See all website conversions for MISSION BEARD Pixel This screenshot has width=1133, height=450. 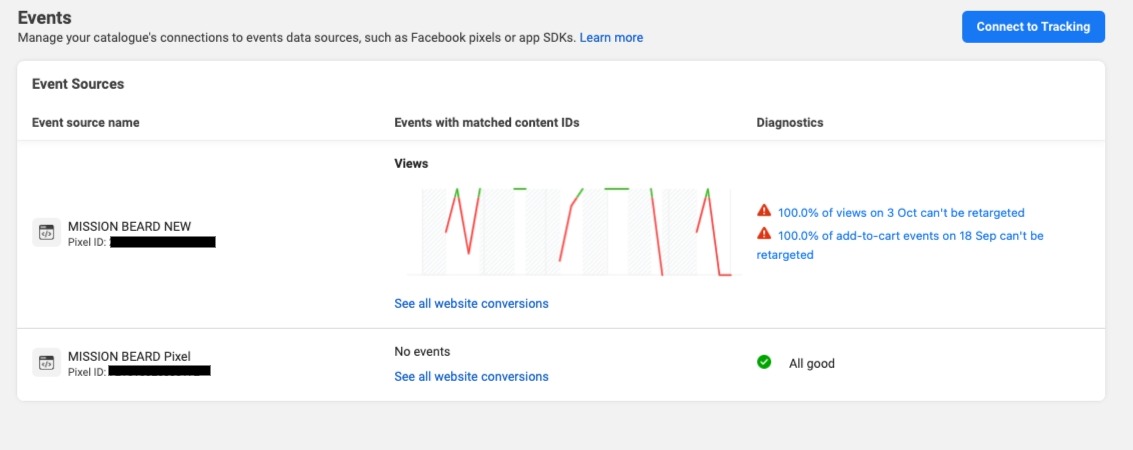(471, 377)
